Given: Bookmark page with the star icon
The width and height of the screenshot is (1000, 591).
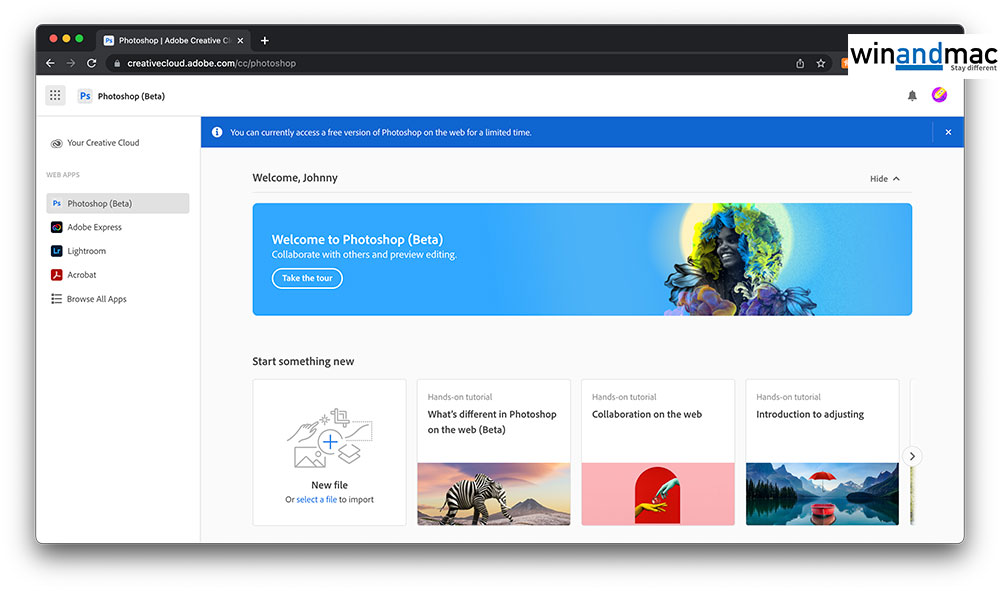Looking at the screenshot, I should (821, 63).
